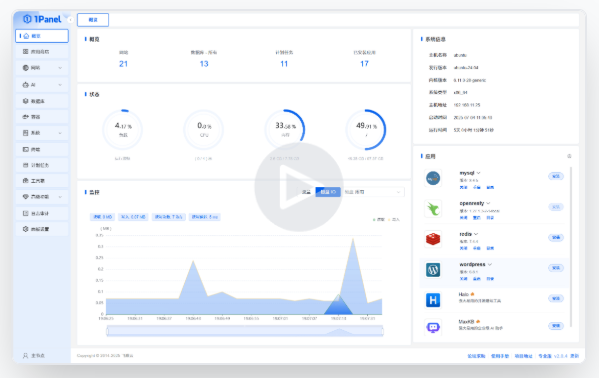Click the directory link under wordpress
The height and width of the screenshot is (378, 599).
click(x=490, y=279)
